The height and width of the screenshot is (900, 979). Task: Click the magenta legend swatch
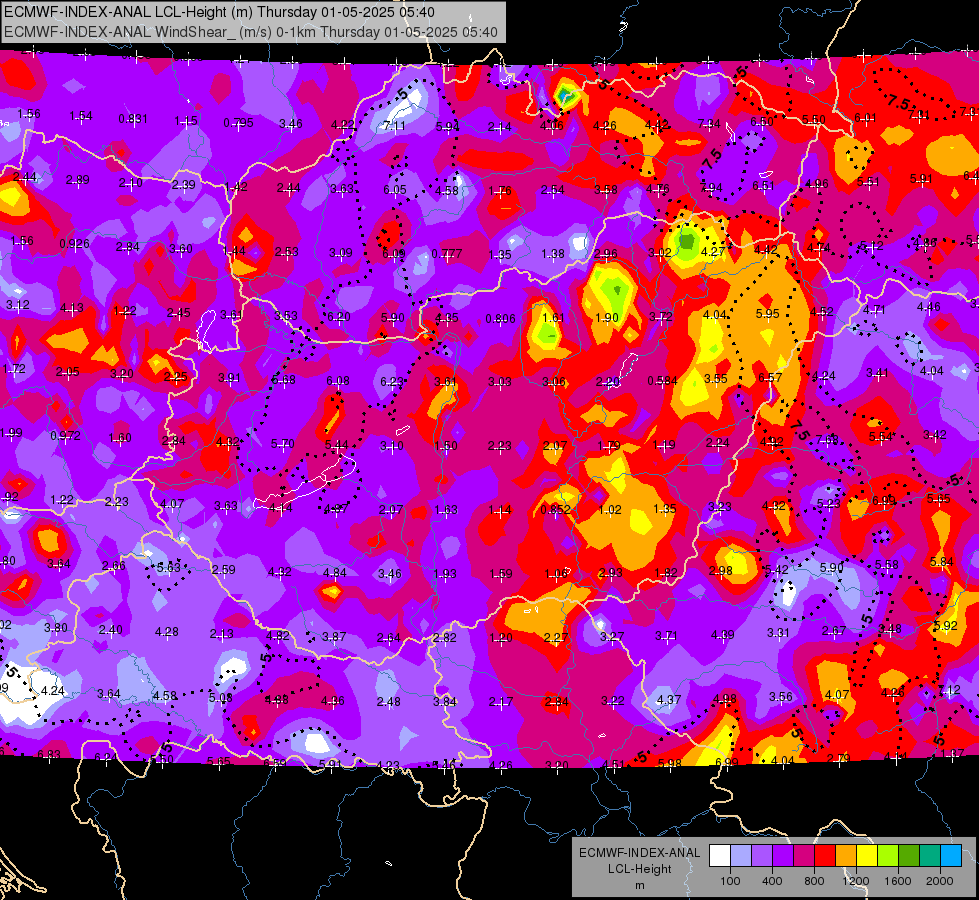(804, 855)
